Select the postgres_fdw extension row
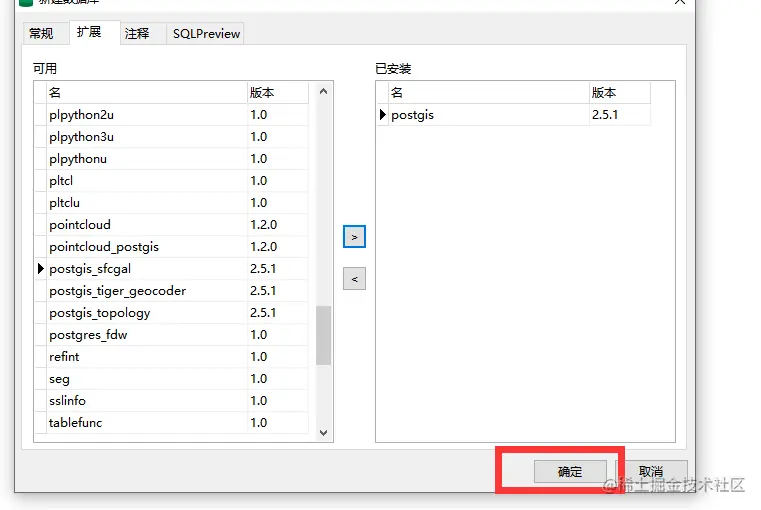This screenshot has height=510, width=761. click(x=171, y=335)
